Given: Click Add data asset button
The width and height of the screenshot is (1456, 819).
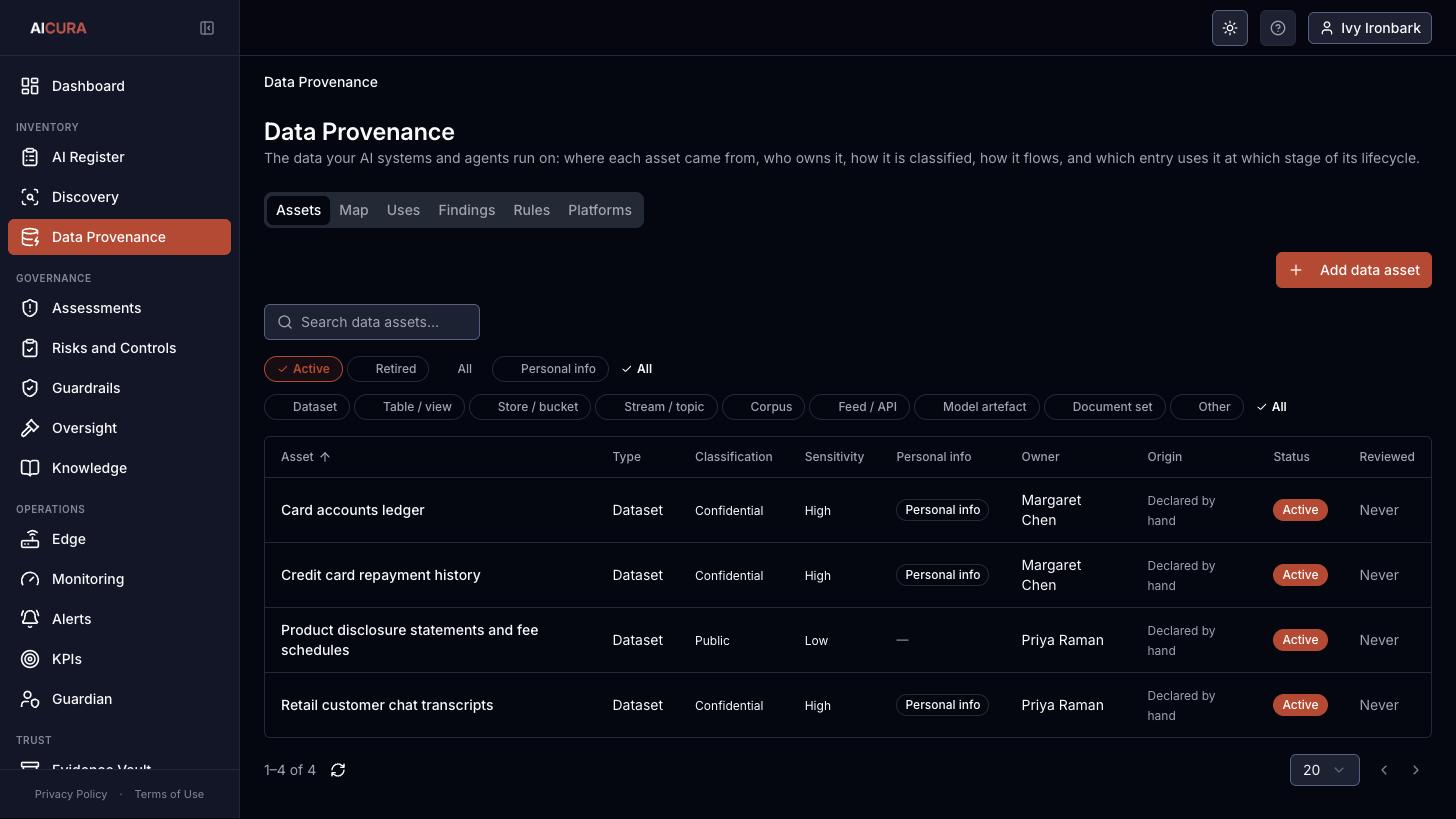Looking at the screenshot, I should [1354, 270].
